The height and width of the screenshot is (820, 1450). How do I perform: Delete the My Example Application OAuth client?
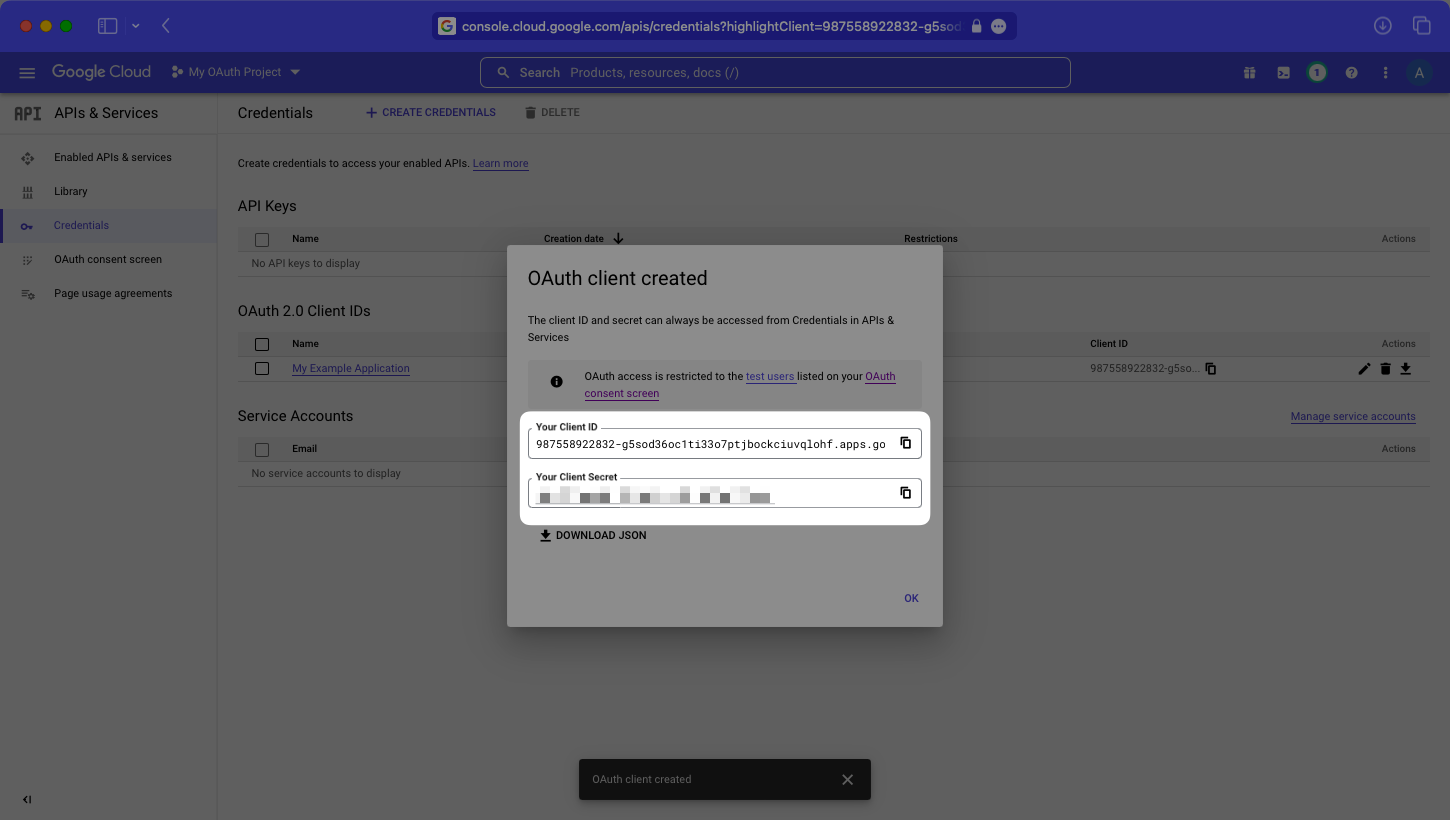point(1385,368)
